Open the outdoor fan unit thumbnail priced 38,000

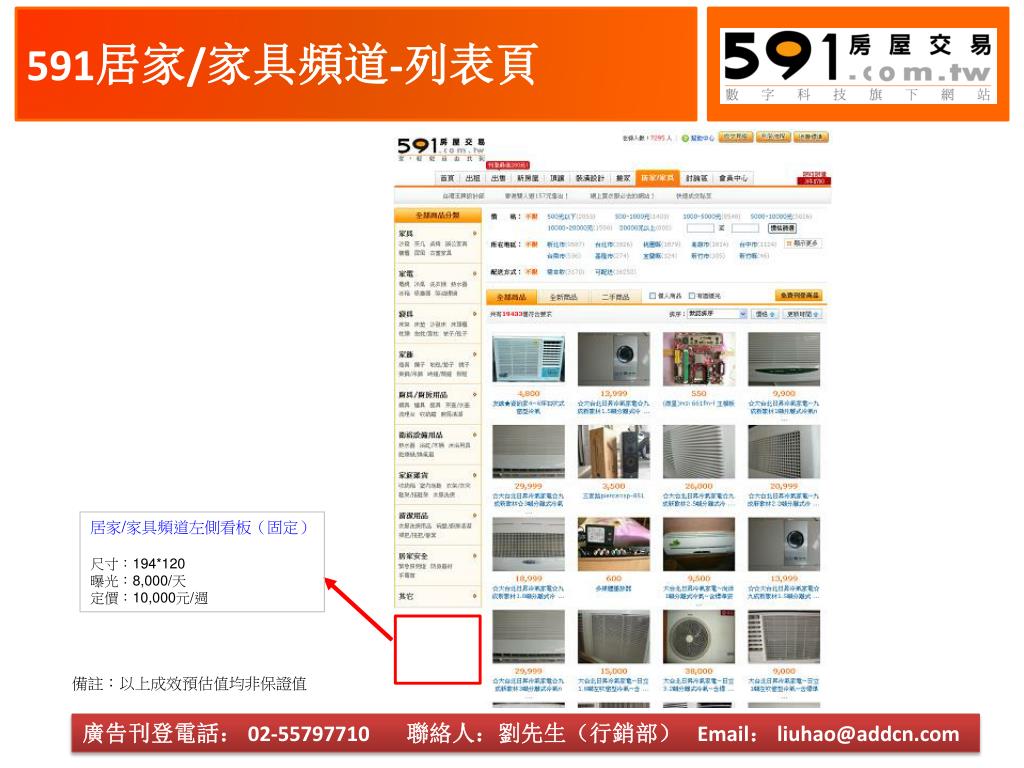click(x=699, y=637)
